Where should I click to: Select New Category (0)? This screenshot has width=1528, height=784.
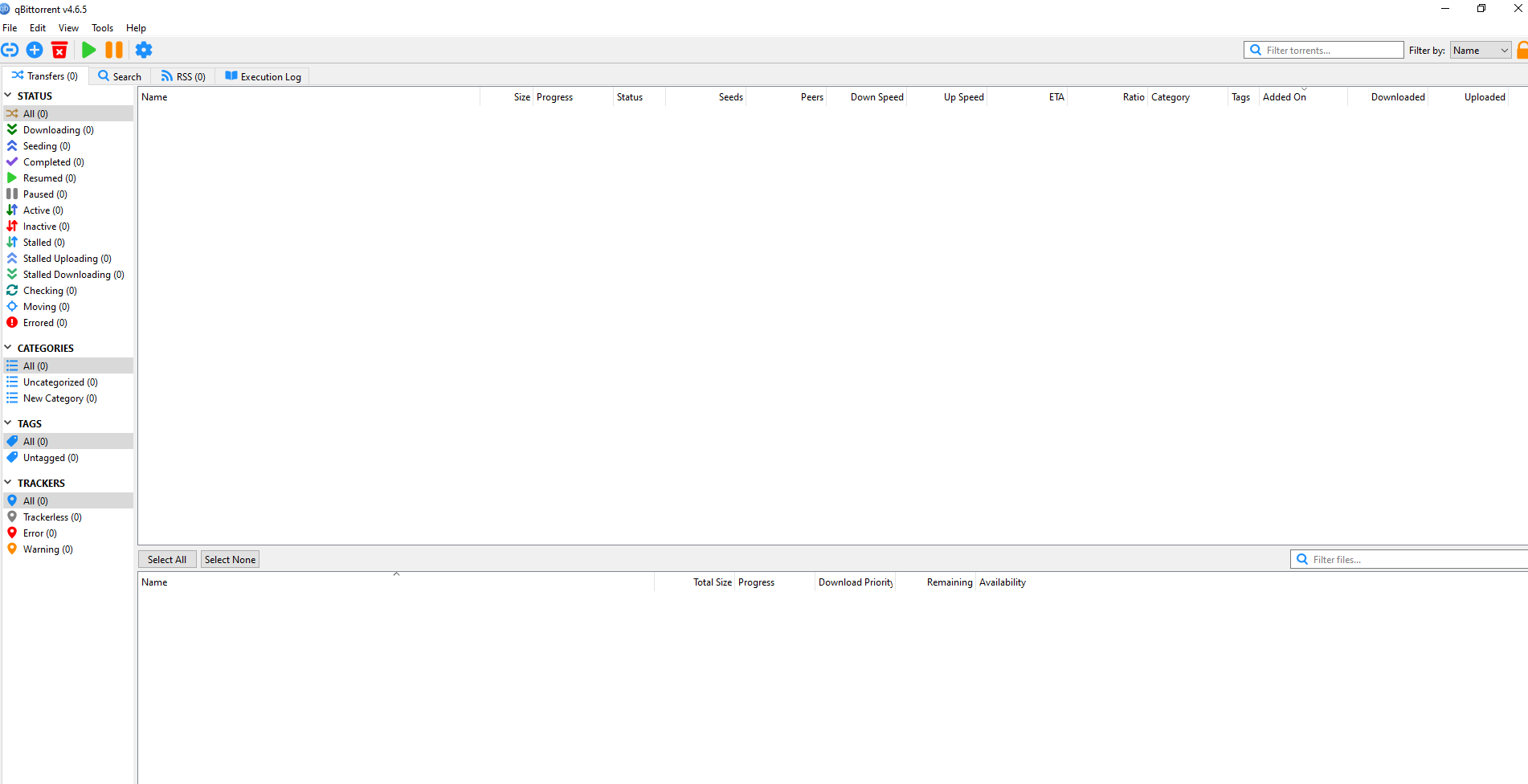(x=68, y=398)
